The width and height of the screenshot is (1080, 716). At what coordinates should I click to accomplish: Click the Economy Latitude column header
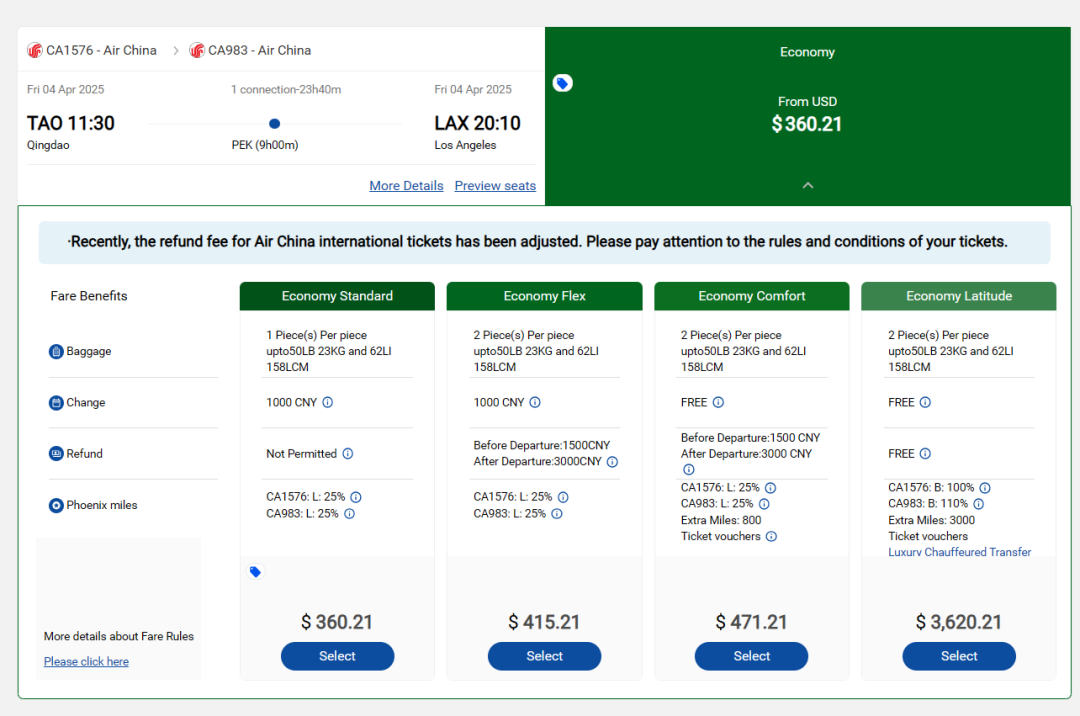point(959,296)
